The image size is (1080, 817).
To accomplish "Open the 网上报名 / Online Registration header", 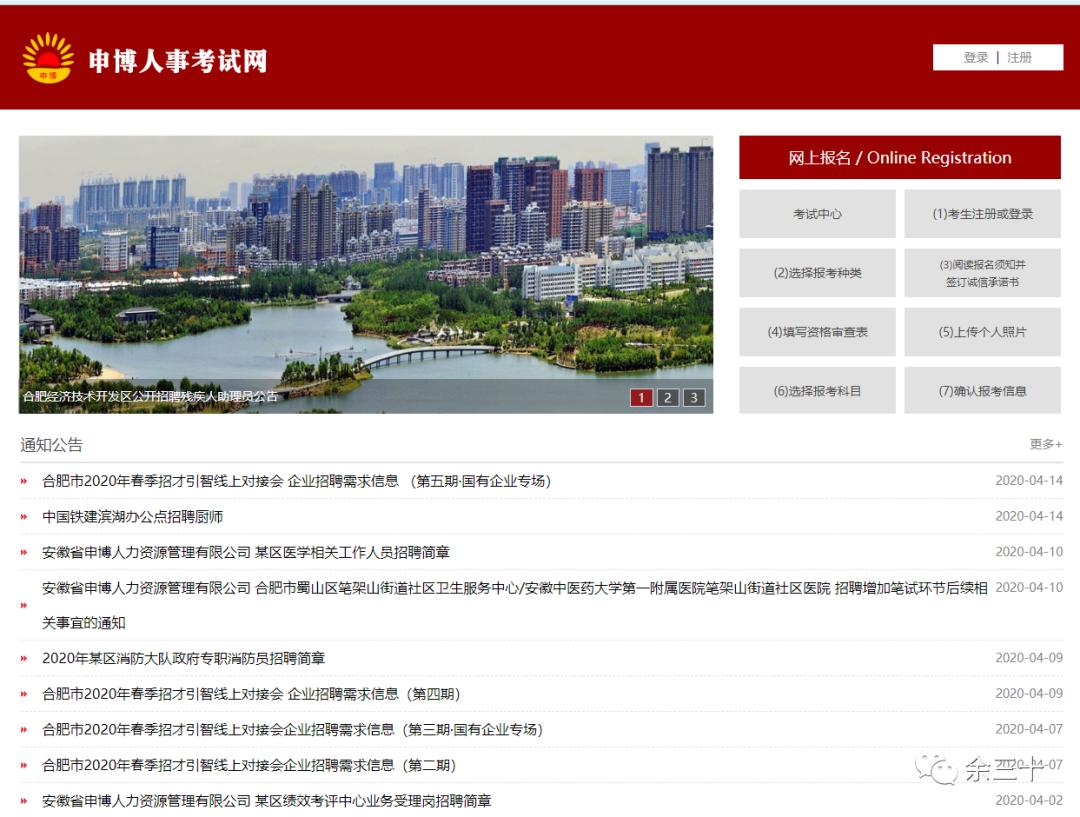I will click(x=898, y=157).
